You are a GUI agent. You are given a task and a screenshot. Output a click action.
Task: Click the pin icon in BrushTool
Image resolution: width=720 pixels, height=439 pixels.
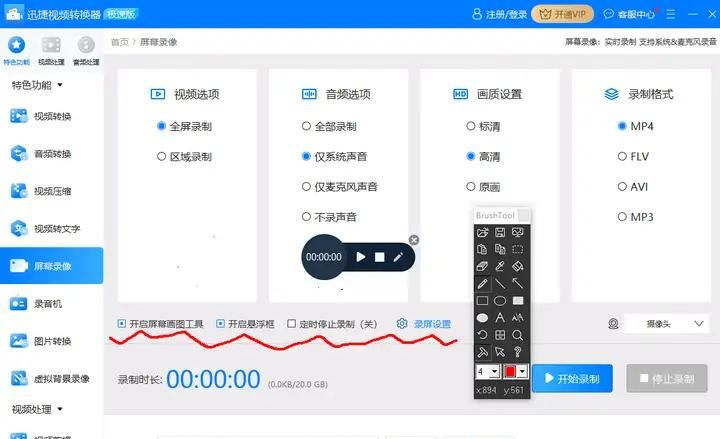[482, 352]
